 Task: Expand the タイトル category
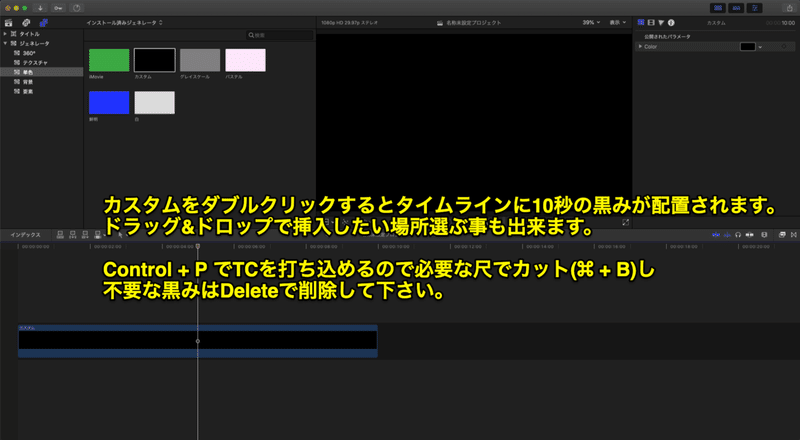pos(5,34)
